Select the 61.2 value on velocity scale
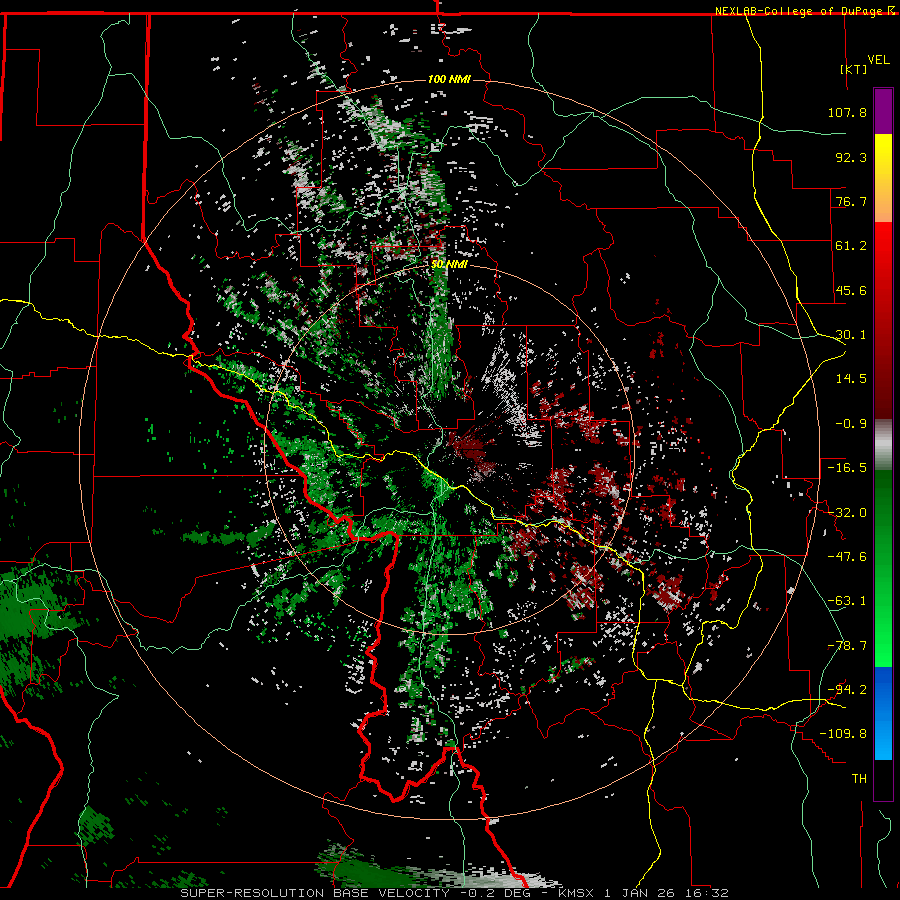 pyautogui.click(x=851, y=246)
